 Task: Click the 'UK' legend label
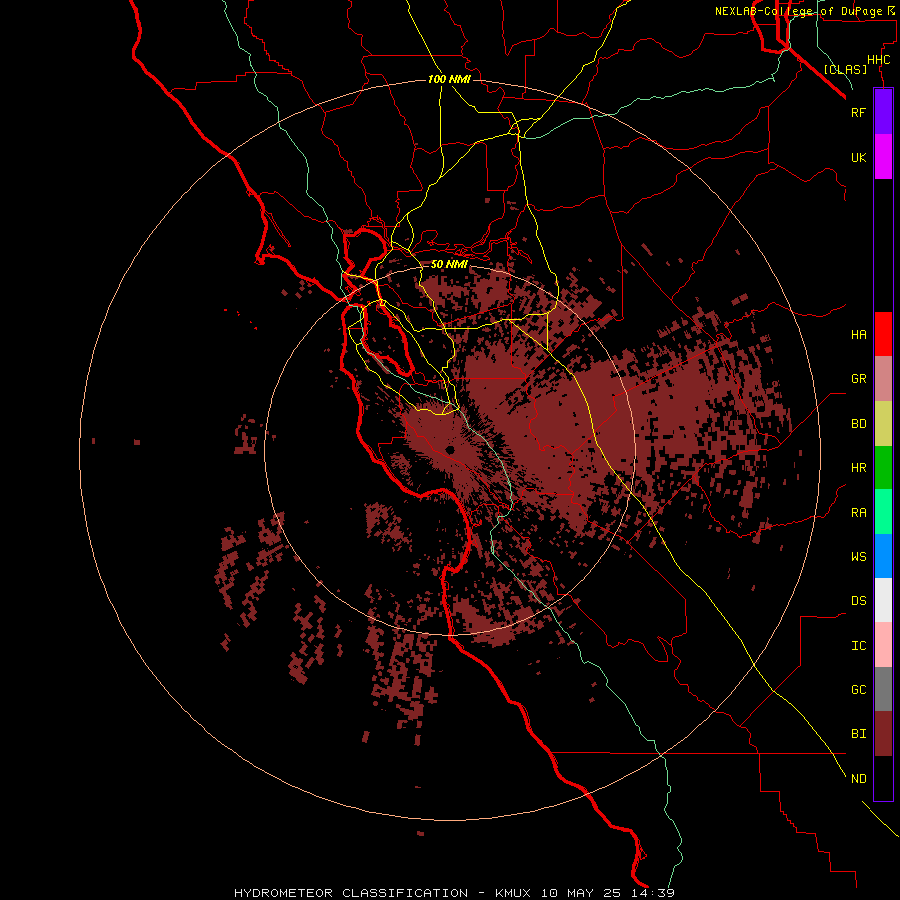coord(858,157)
